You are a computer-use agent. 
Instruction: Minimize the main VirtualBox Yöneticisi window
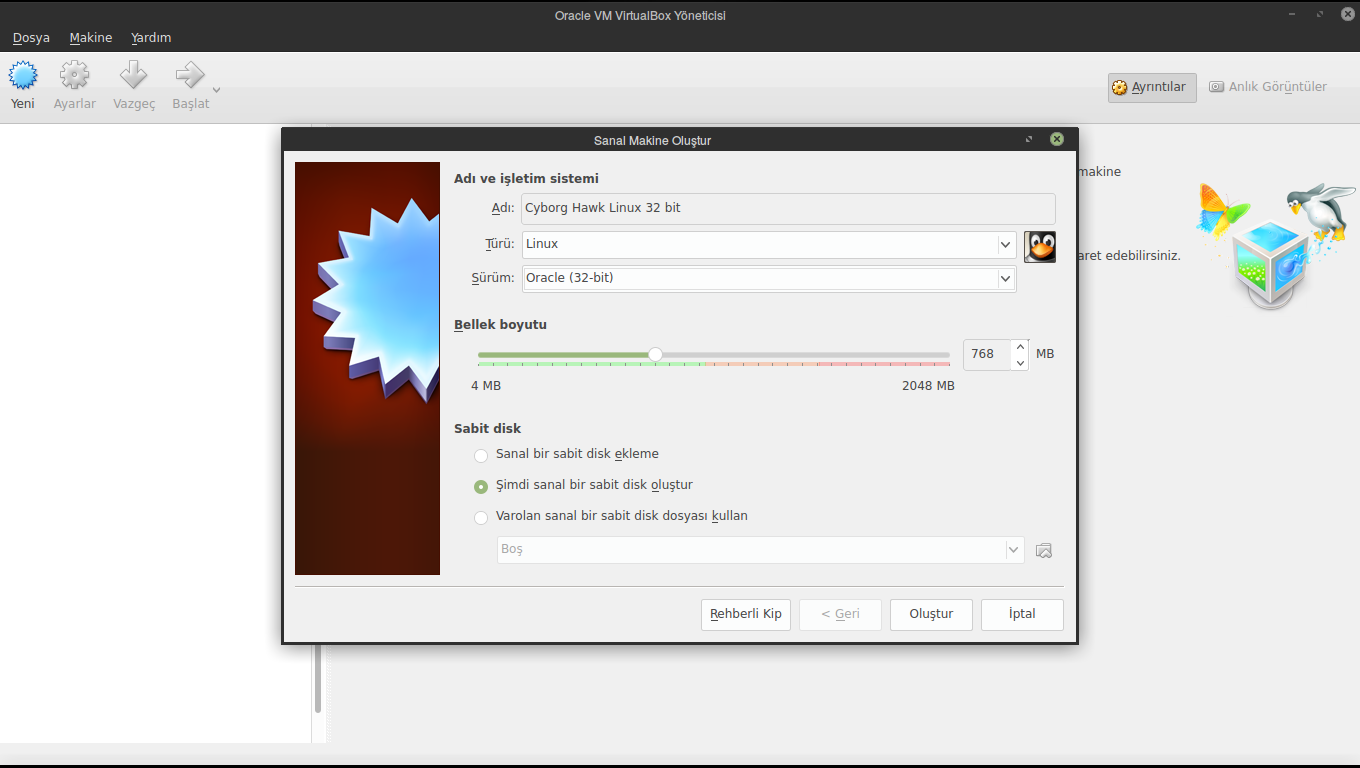pyautogui.click(x=1294, y=14)
